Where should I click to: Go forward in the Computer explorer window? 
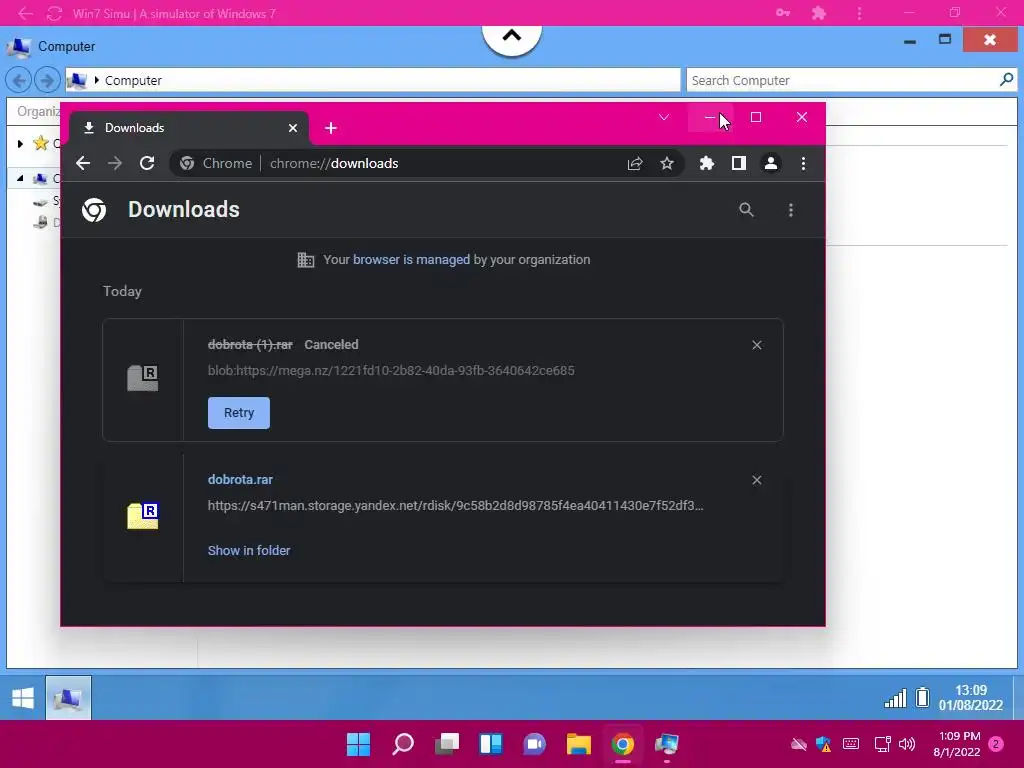(46, 80)
